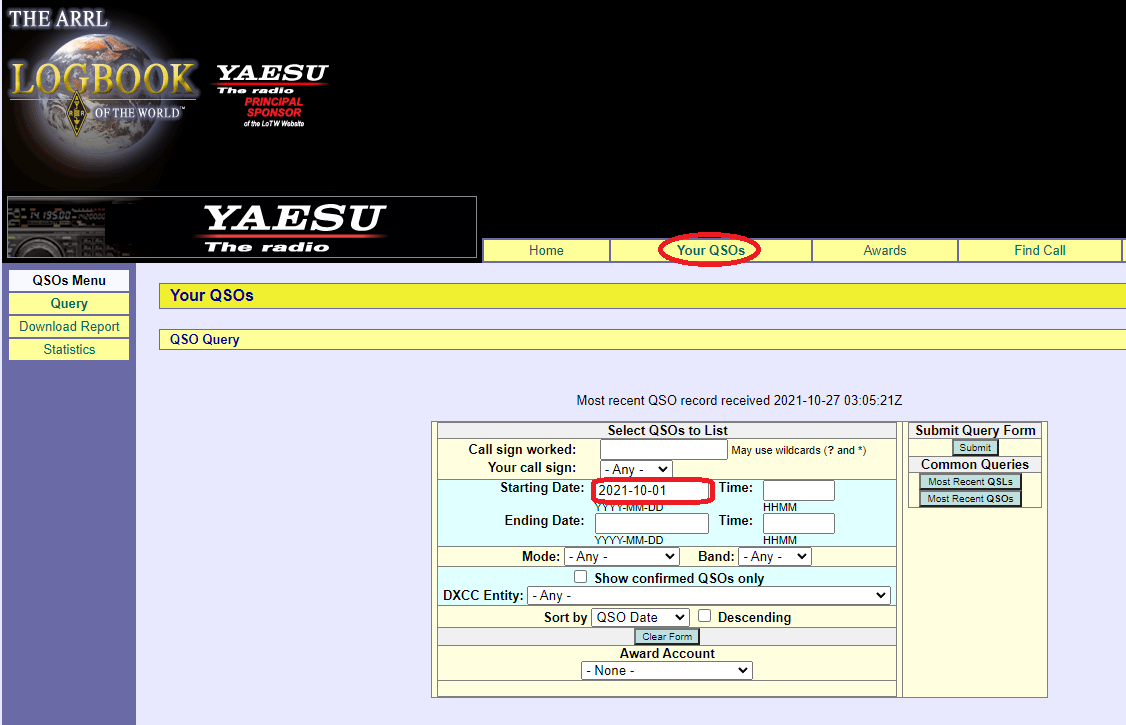Open the Mode dropdown
Screen dimensions: 1126x725
622,556
